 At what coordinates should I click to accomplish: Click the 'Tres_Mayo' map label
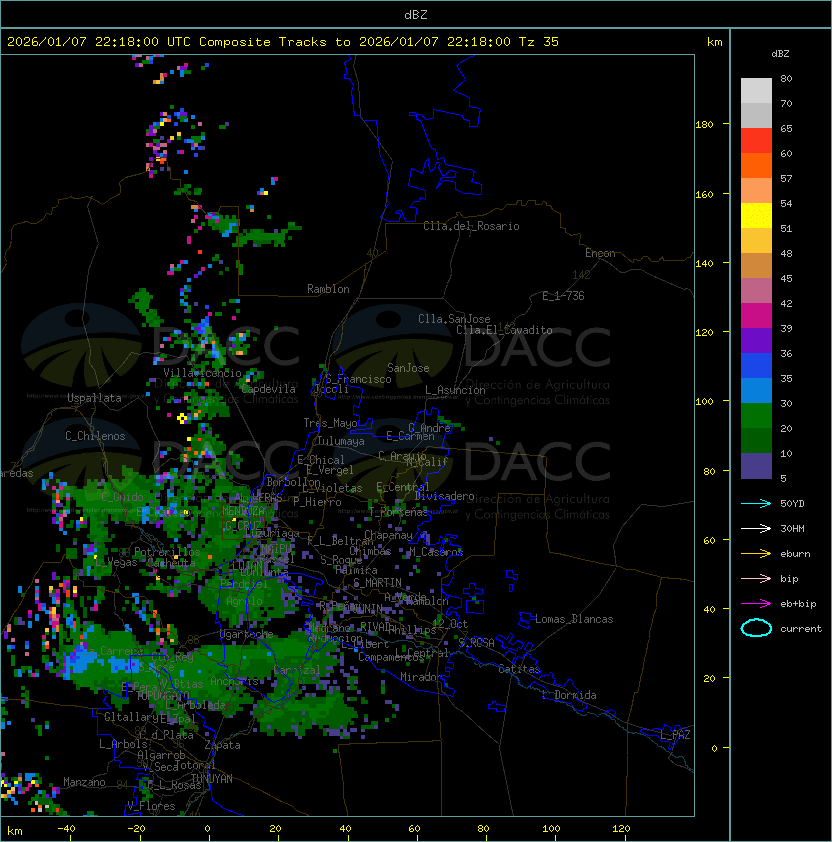tap(330, 423)
